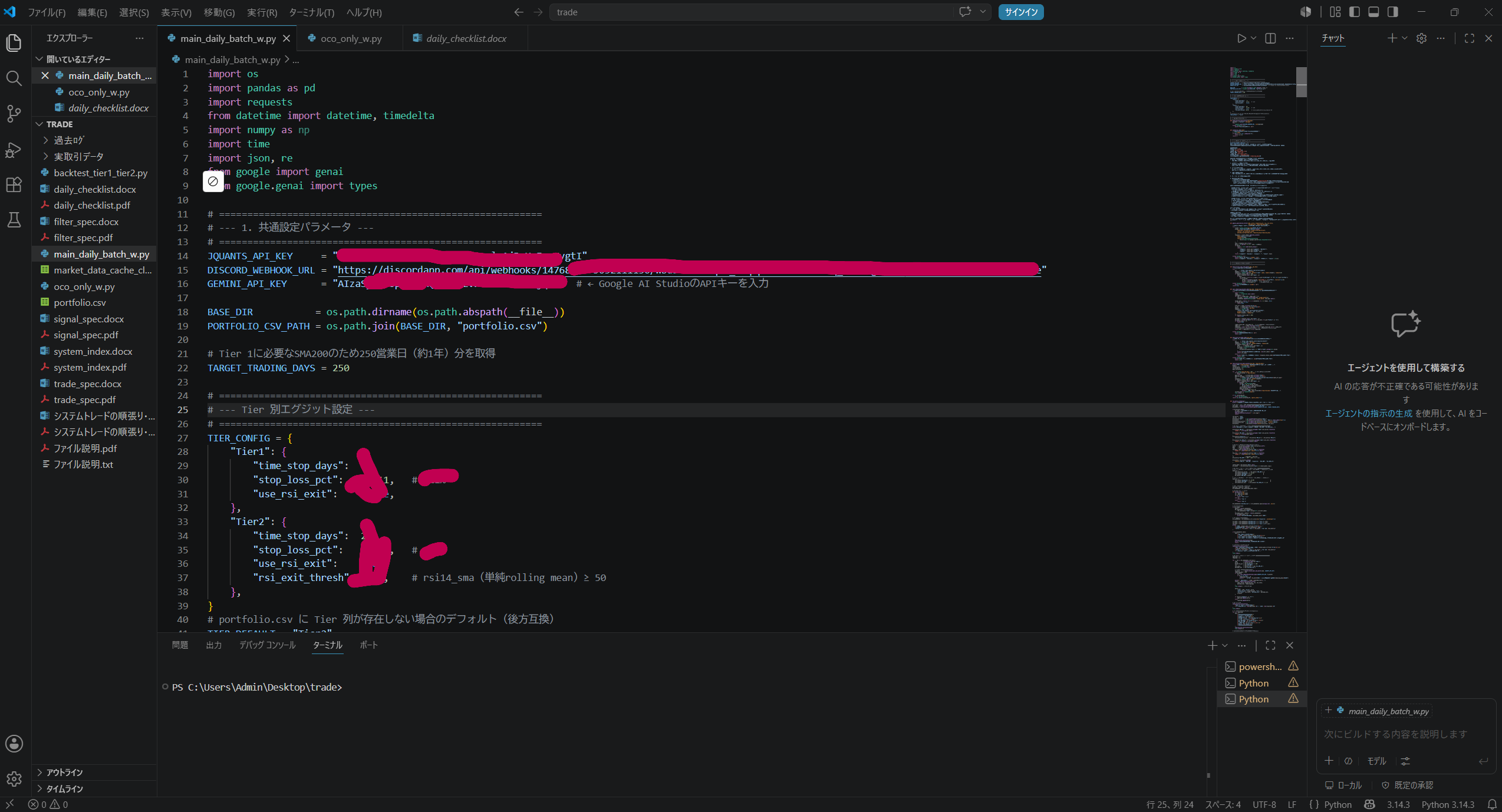Click 既定の承認 button
Viewport: 1502px width, 812px height.
click(x=1408, y=785)
